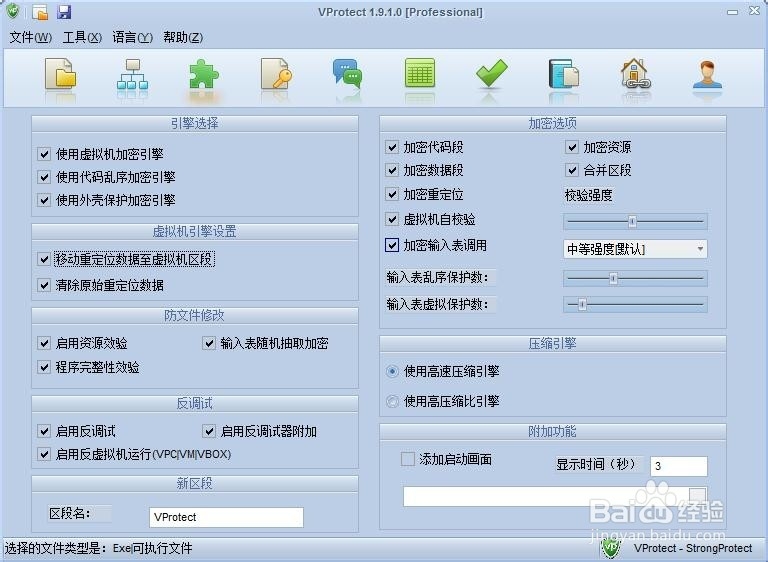The image size is (768, 562).
Task: Open the 文件(W) menu
Action: (30, 37)
